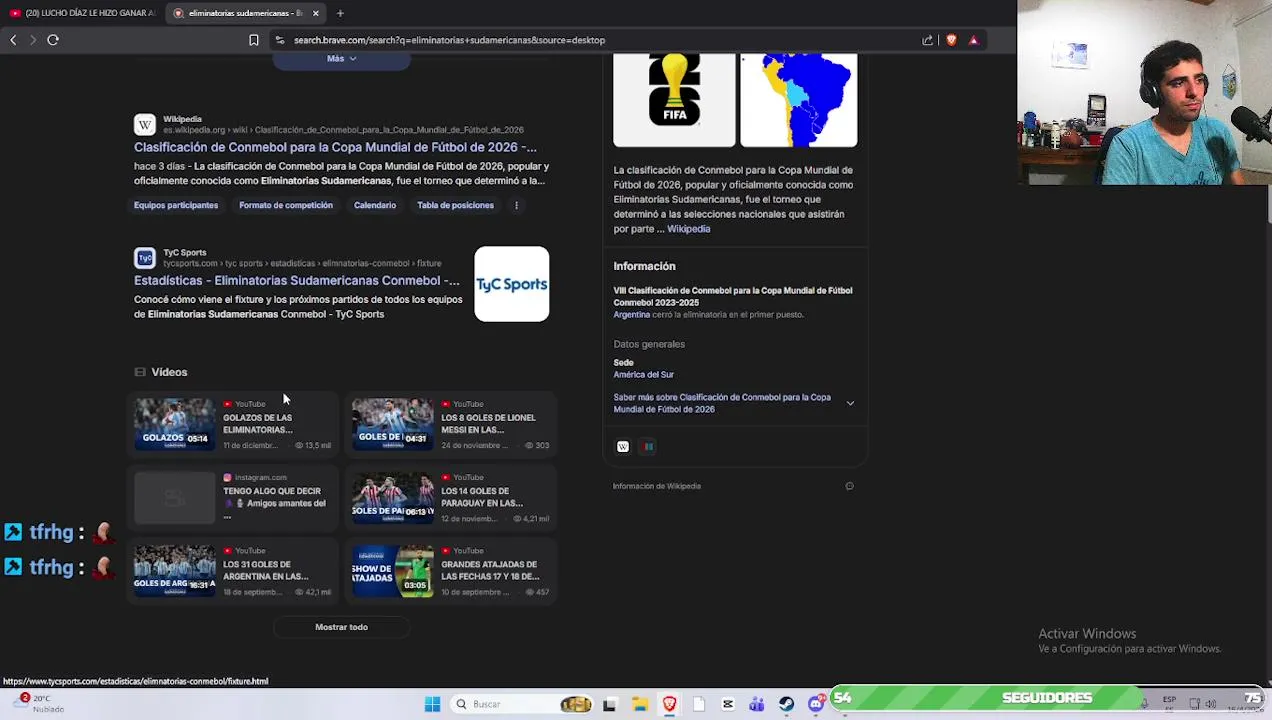The image size is (1272, 720).
Task: Open File Explorer from the taskbar
Action: 640,704
